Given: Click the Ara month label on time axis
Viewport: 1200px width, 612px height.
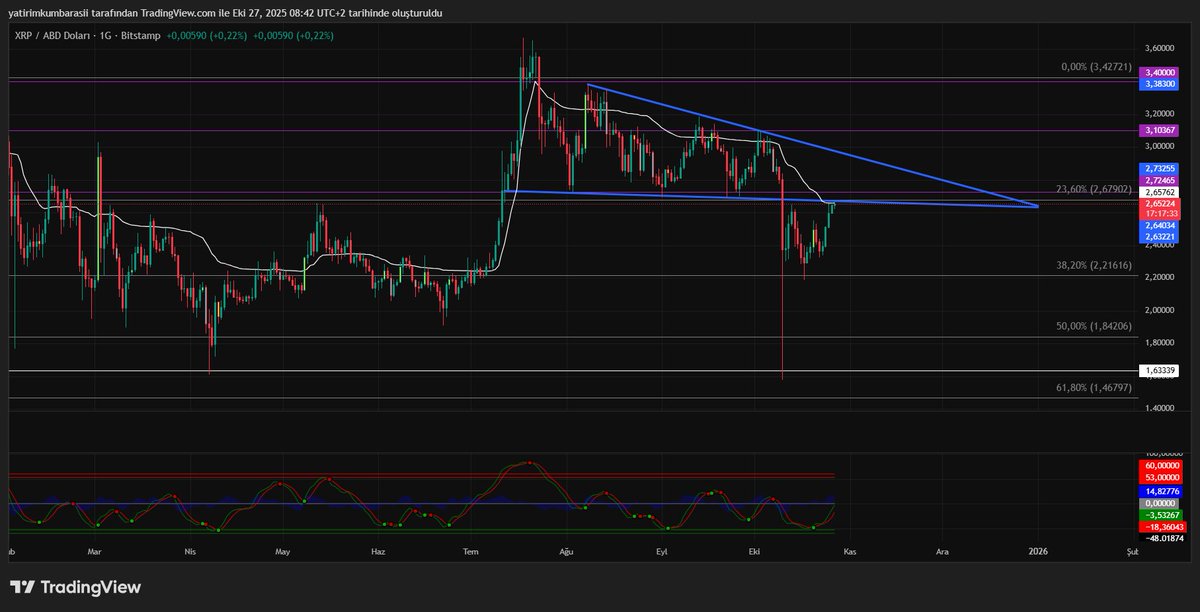Looking at the screenshot, I should pos(942,551).
